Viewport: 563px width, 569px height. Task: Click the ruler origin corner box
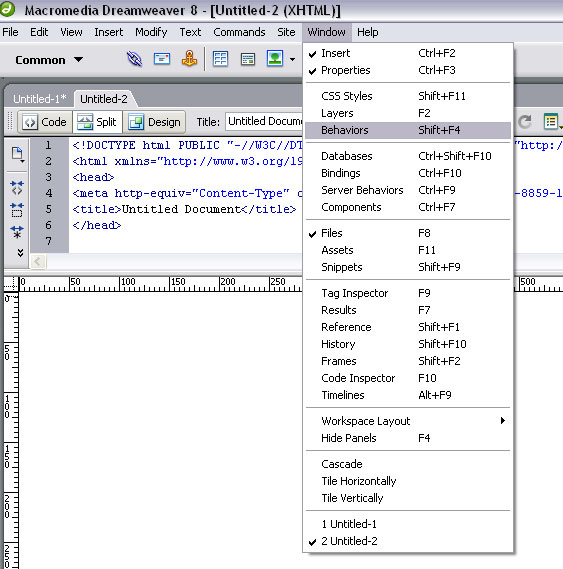pyautogui.click(x=11, y=283)
